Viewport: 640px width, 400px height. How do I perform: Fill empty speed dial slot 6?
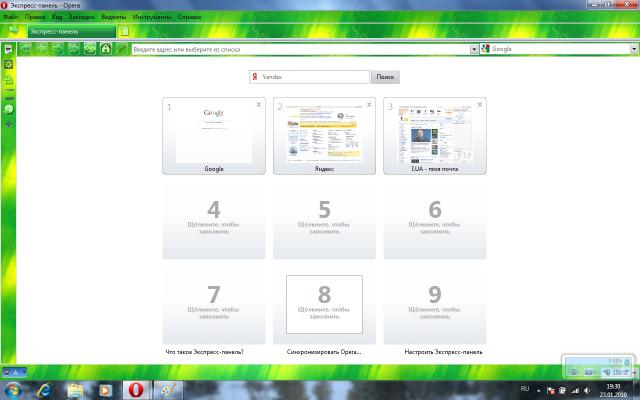coord(435,222)
